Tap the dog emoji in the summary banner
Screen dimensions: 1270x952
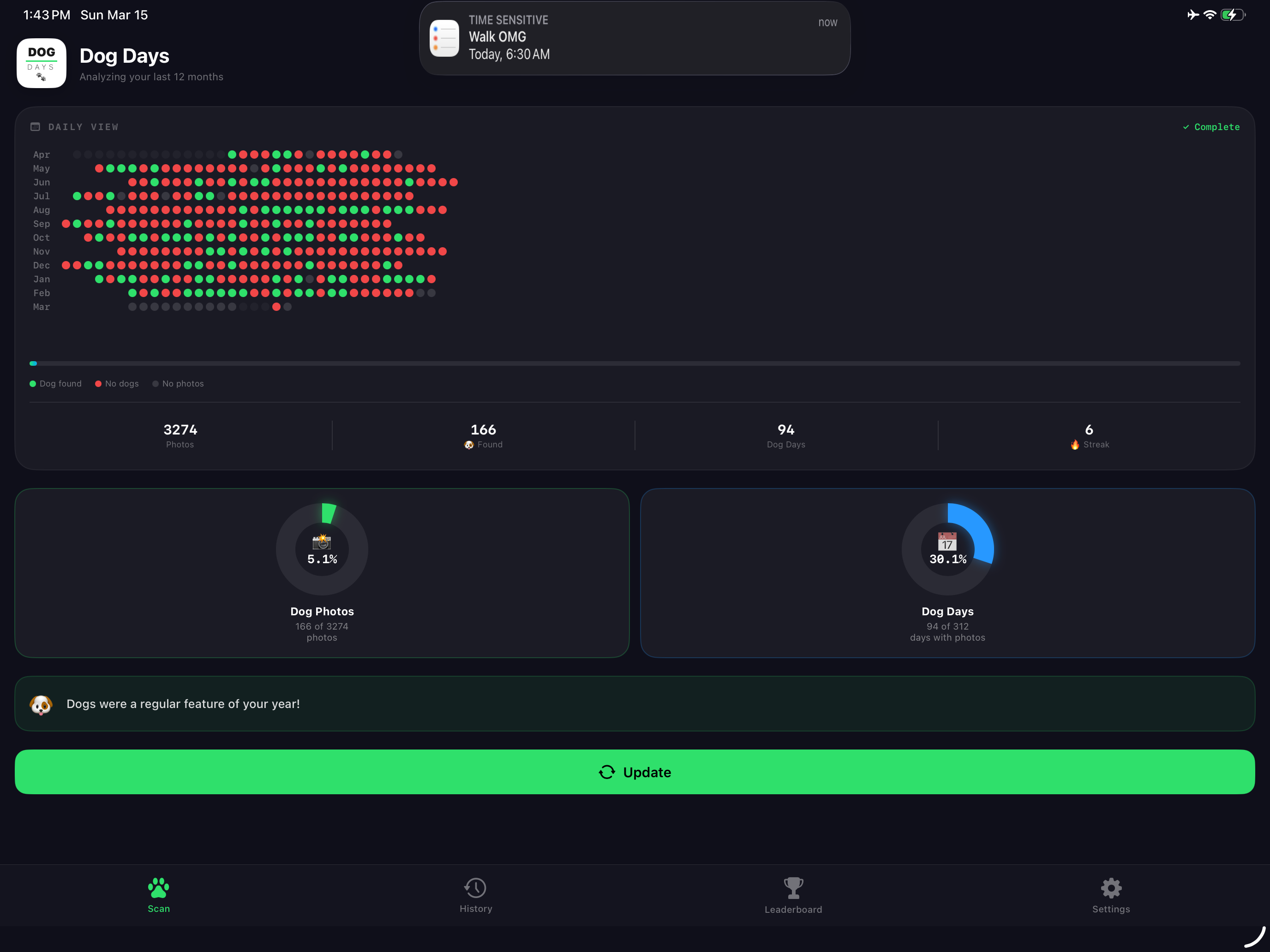[41, 704]
